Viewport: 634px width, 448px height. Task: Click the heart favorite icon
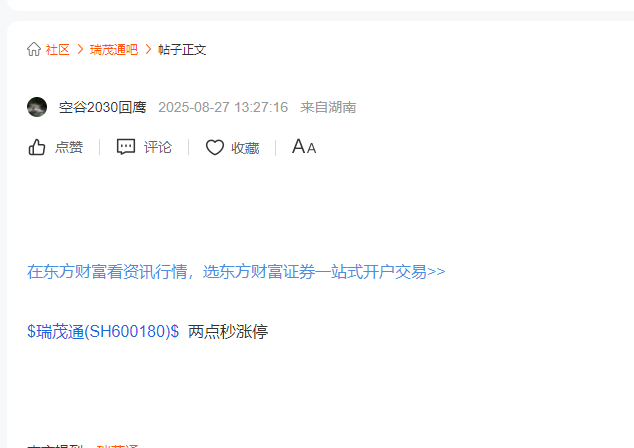tap(215, 147)
